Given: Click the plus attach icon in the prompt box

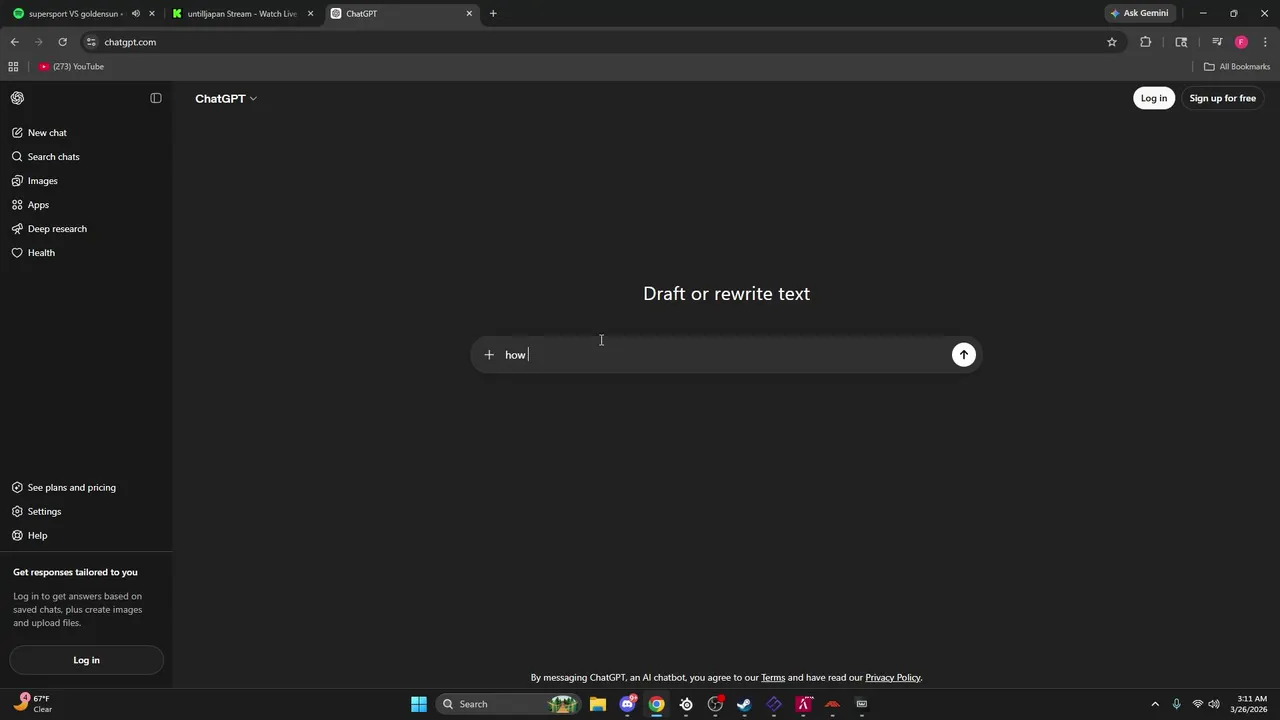Looking at the screenshot, I should click(x=489, y=355).
